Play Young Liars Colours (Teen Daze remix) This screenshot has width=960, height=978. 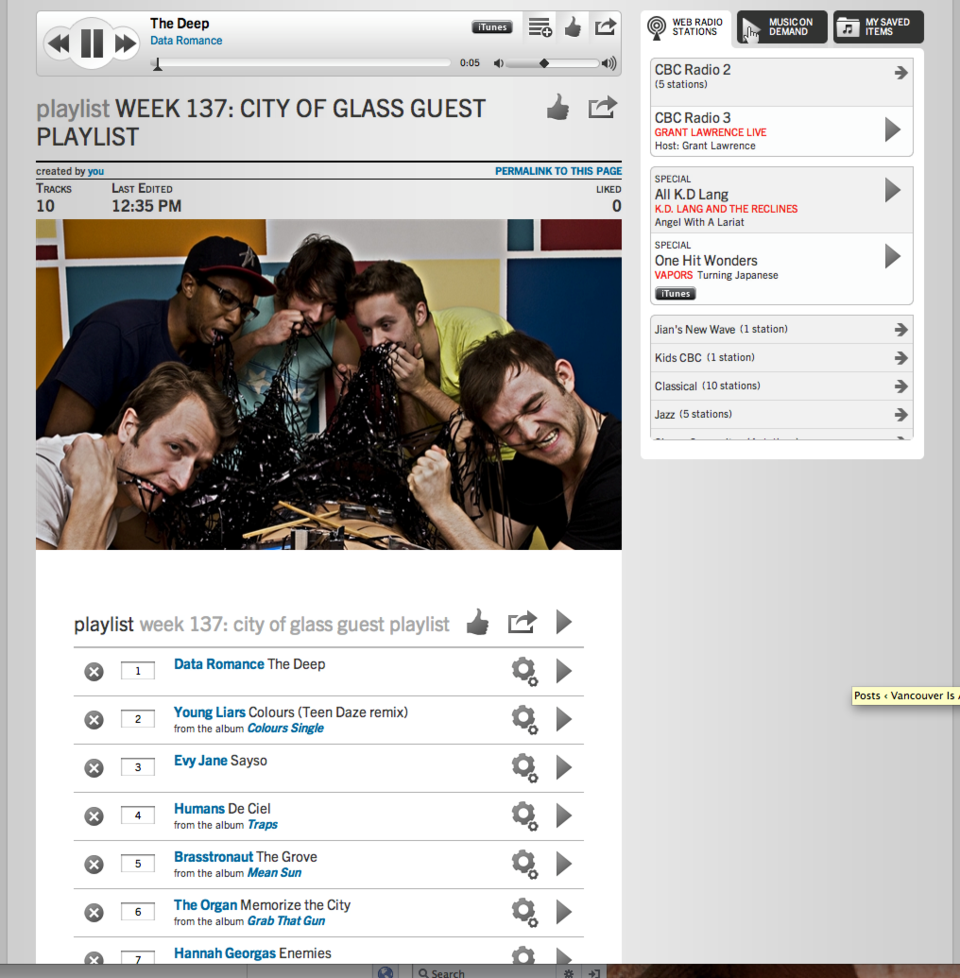(x=564, y=719)
